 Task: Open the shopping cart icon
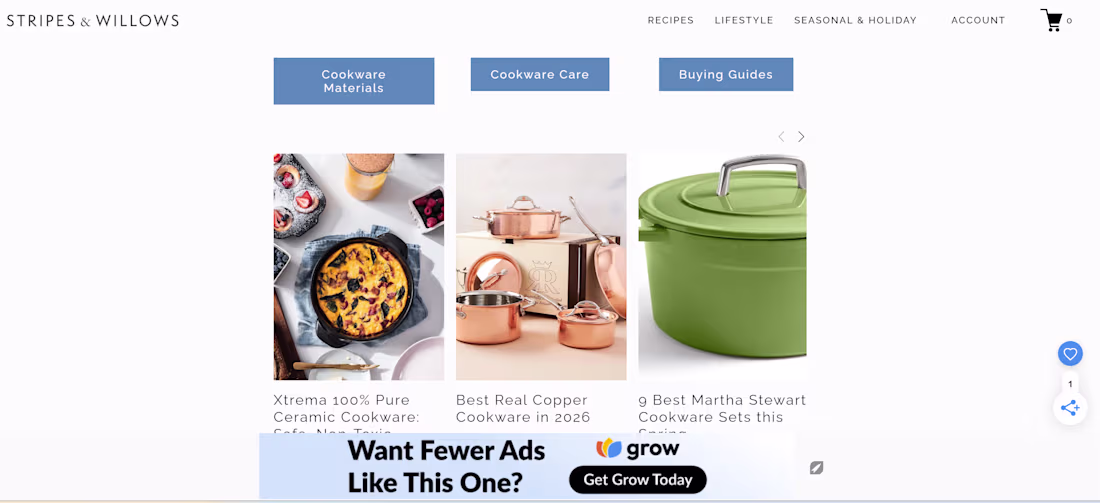tap(1052, 20)
